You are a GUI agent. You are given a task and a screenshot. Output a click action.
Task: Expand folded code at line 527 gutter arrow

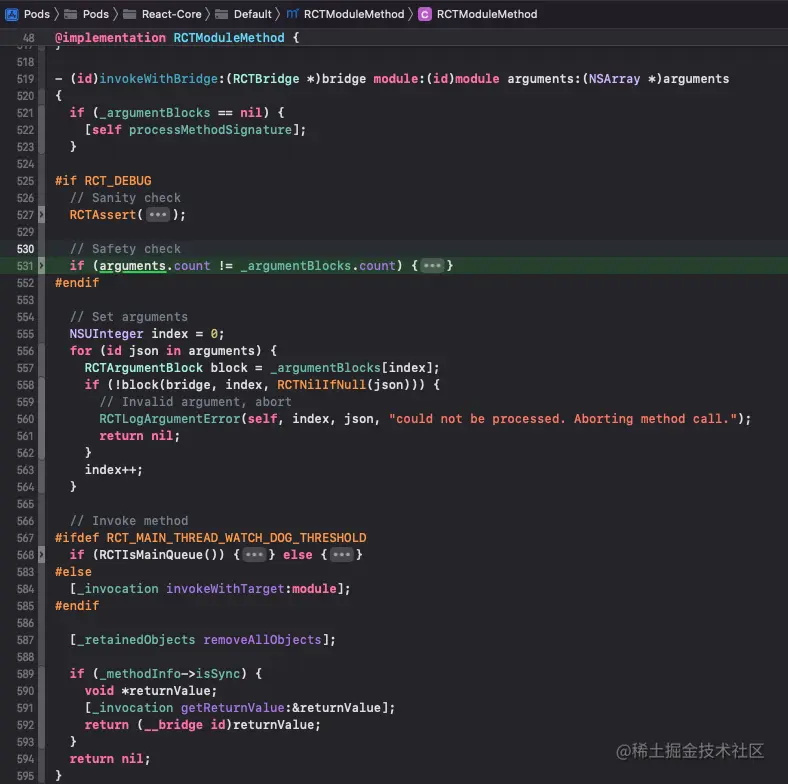(x=41, y=215)
